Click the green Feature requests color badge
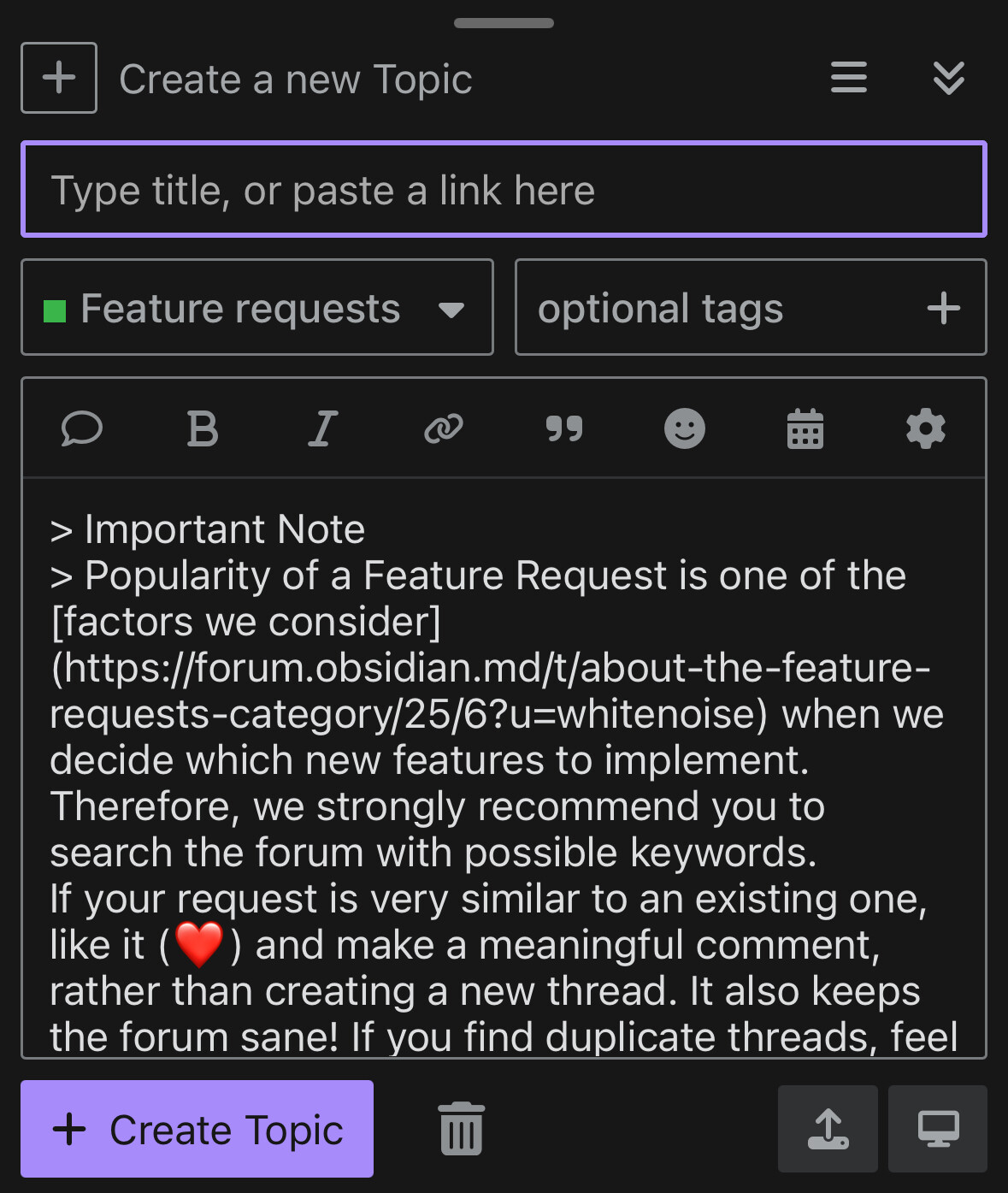 pos(55,310)
